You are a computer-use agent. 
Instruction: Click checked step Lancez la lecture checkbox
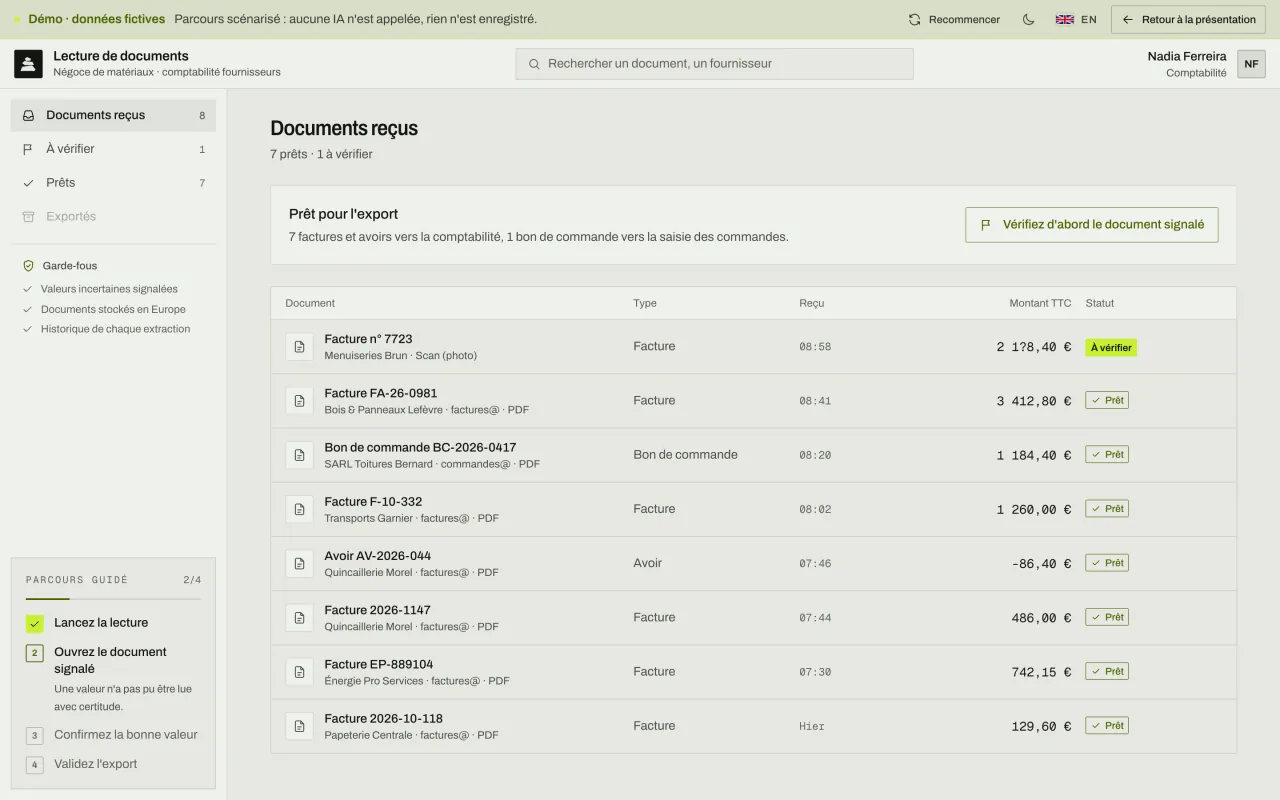[x=35, y=623]
